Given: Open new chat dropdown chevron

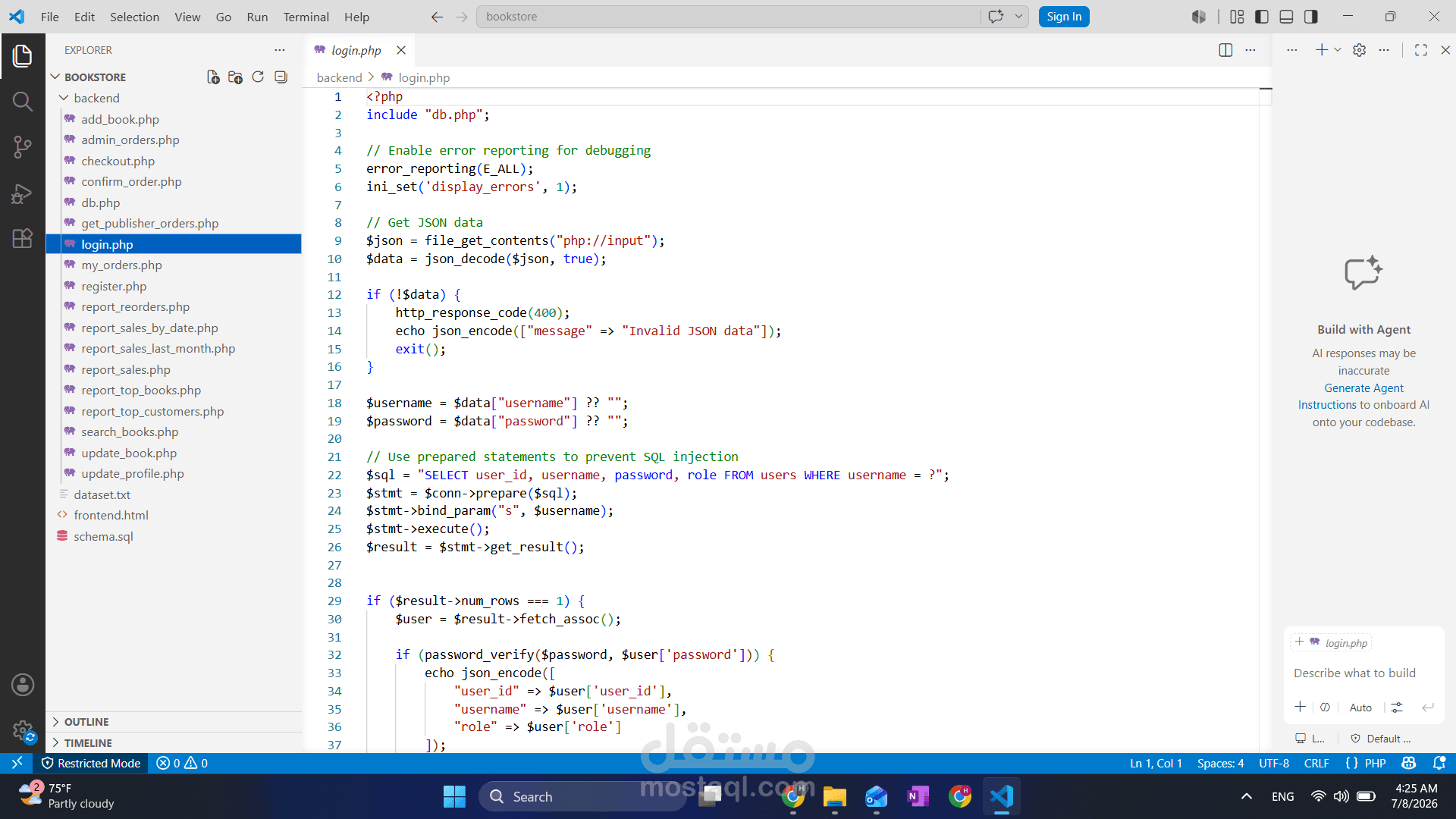Looking at the screenshot, I should (1338, 50).
